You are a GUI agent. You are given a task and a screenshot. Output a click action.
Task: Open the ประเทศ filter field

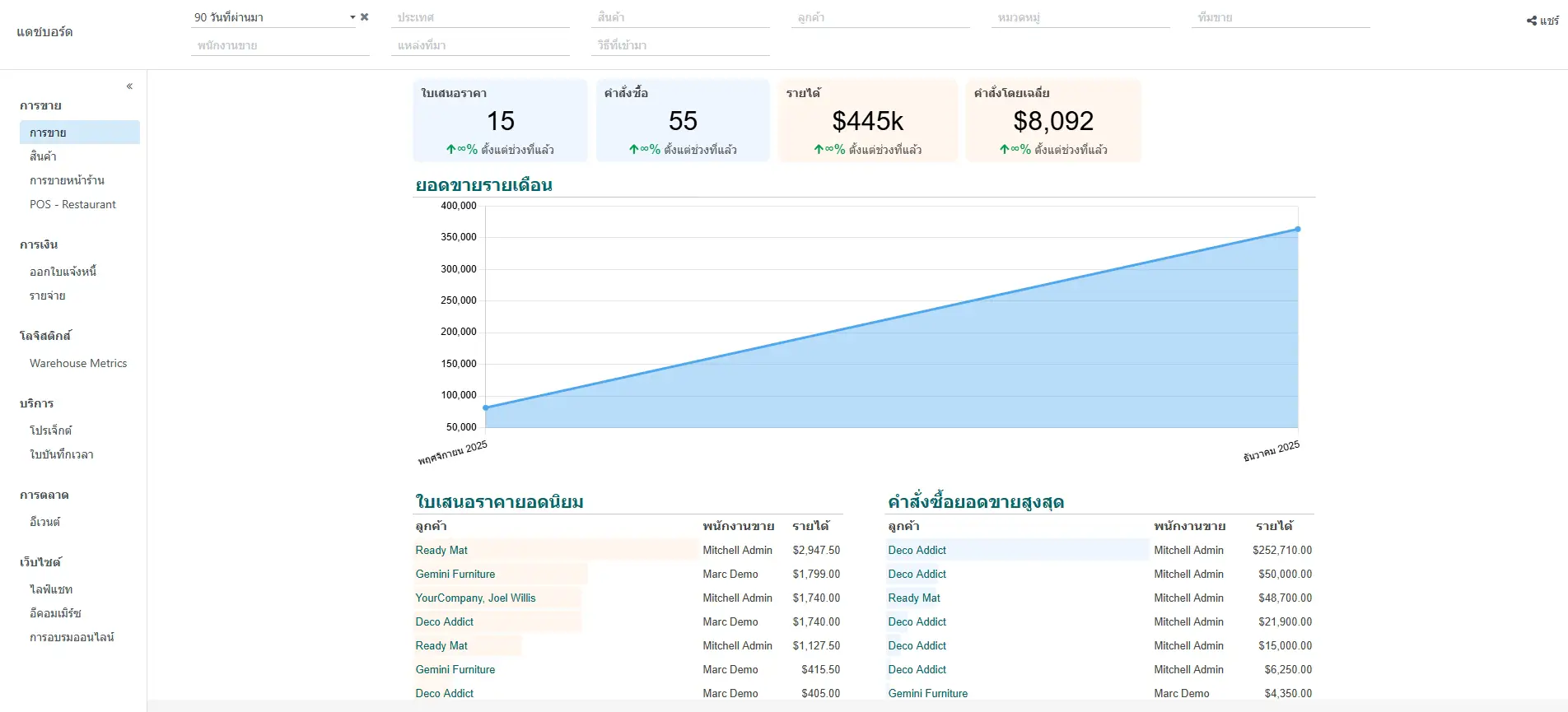point(480,17)
